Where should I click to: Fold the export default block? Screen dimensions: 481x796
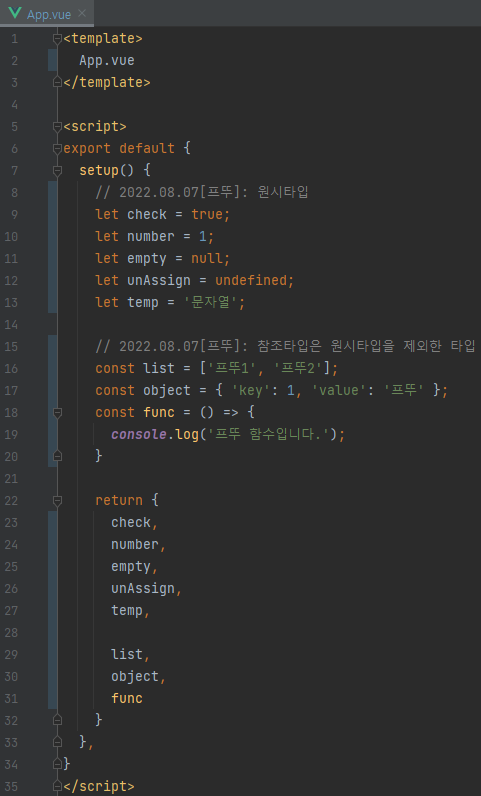(x=57, y=148)
